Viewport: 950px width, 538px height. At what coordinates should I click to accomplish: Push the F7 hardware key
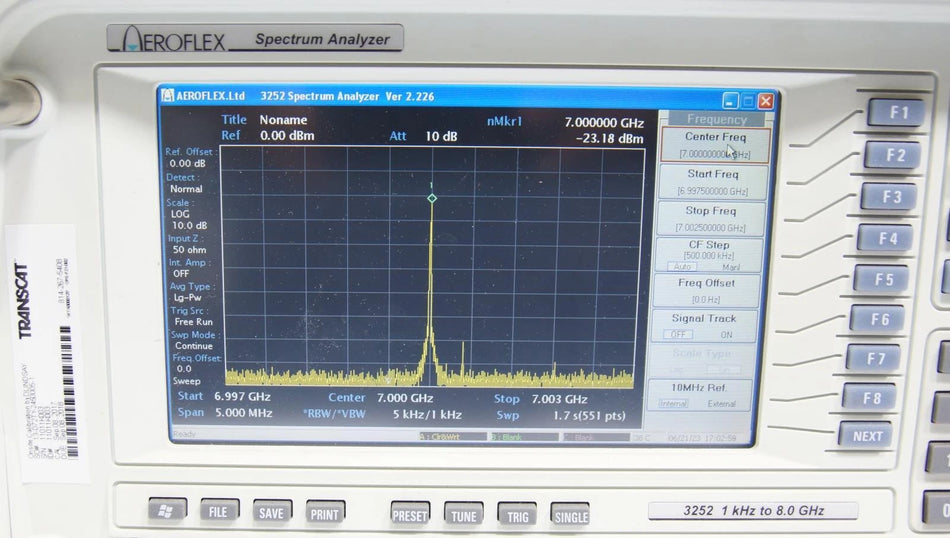click(x=874, y=359)
